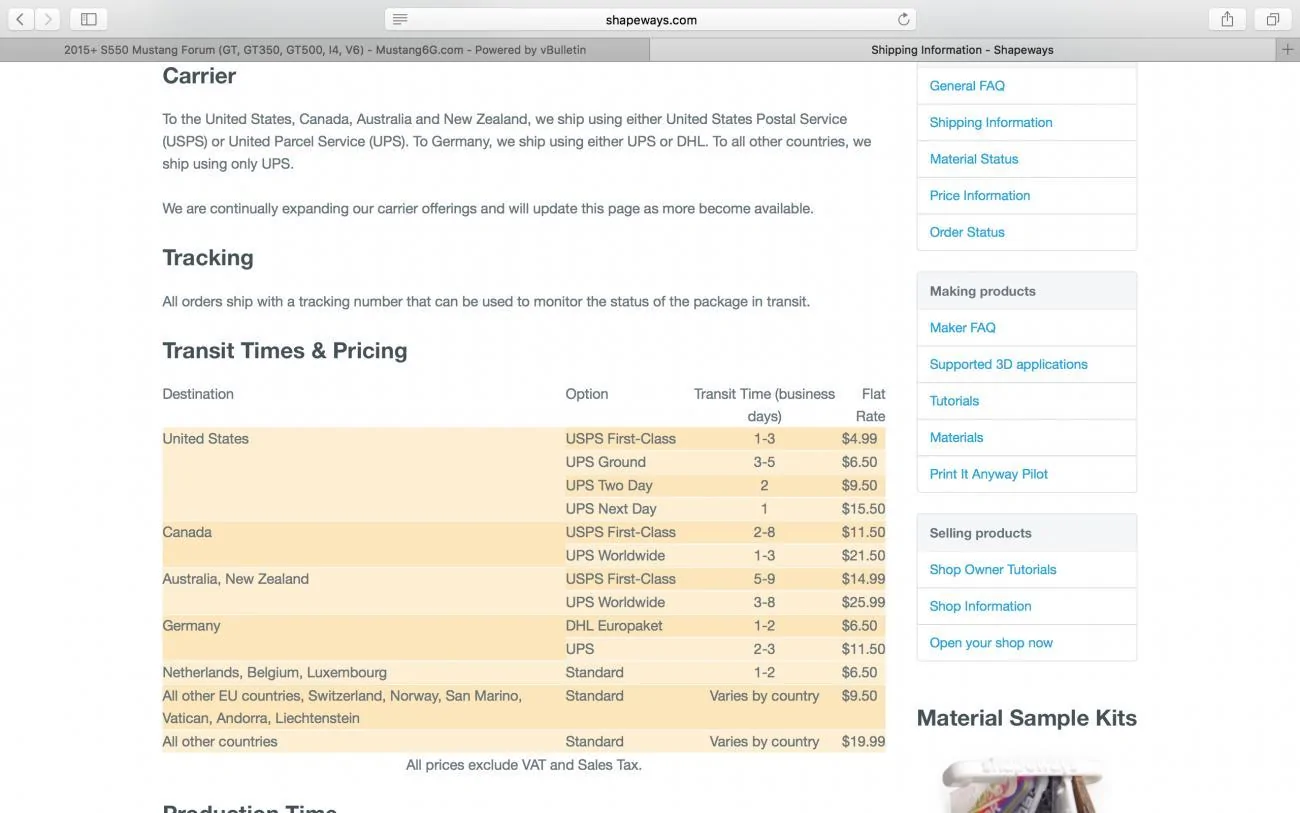Toggle the Safari sidebar button
Screen dimensions: 1300x813
(88, 19)
